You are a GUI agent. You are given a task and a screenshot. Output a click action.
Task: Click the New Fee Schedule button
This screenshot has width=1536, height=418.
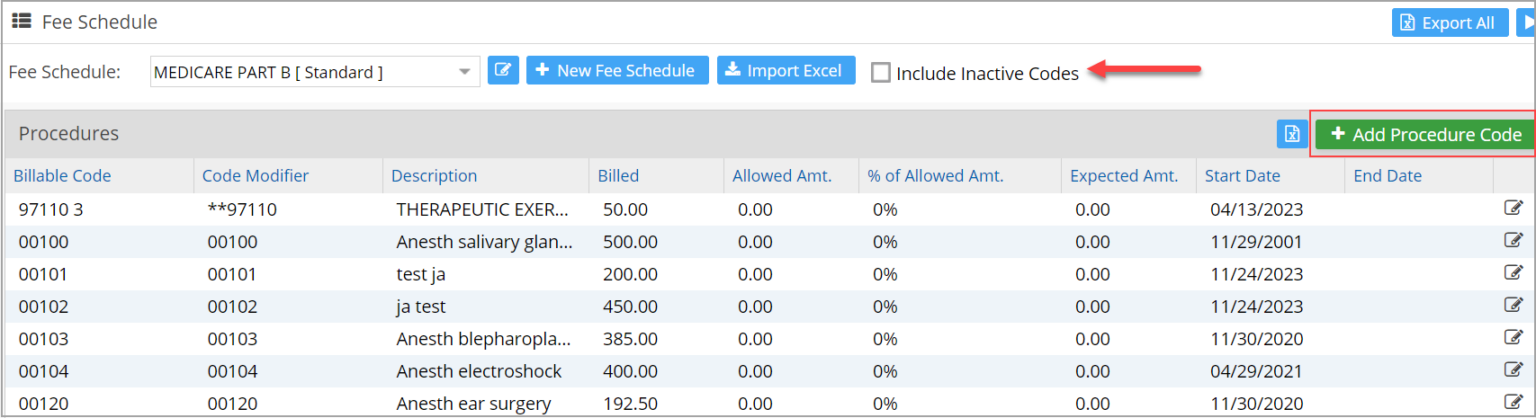coord(617,71)
